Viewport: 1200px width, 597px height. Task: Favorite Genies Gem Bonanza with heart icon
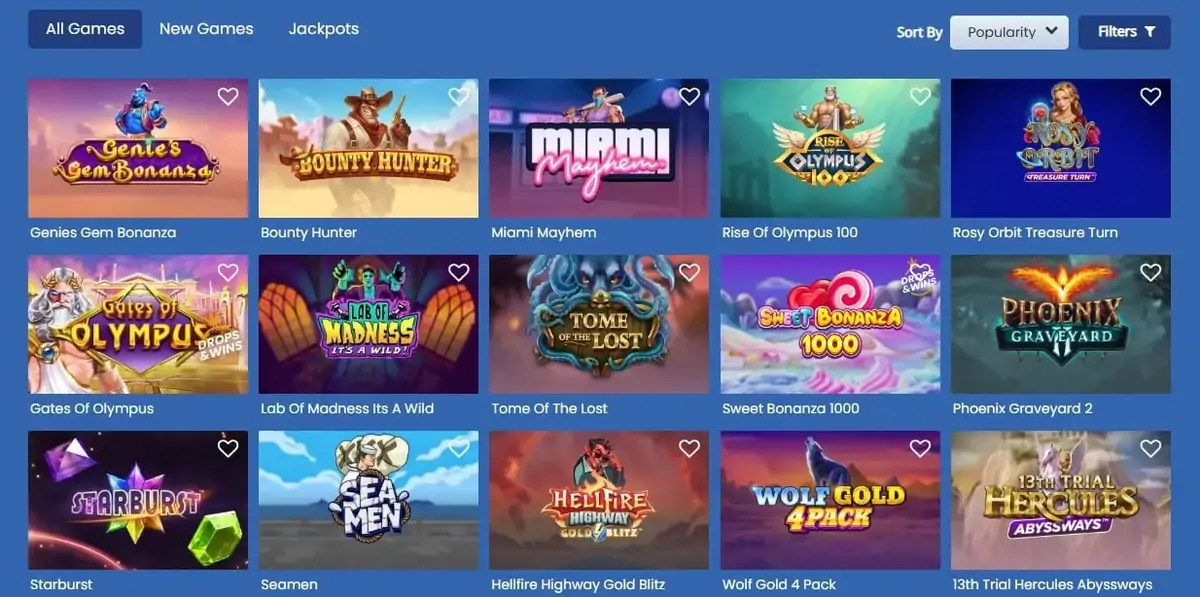coord(228,96)
